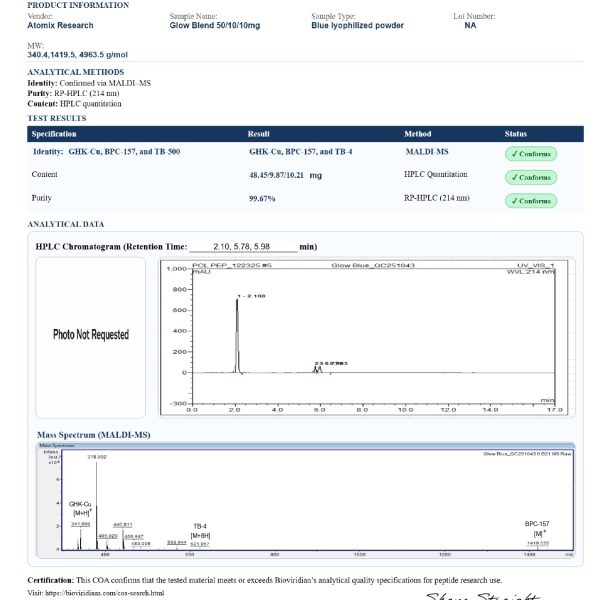Click the TB-4 [M+8H] label in mass spectrum
The image size is (600, 600).
(x=200, y=530)
